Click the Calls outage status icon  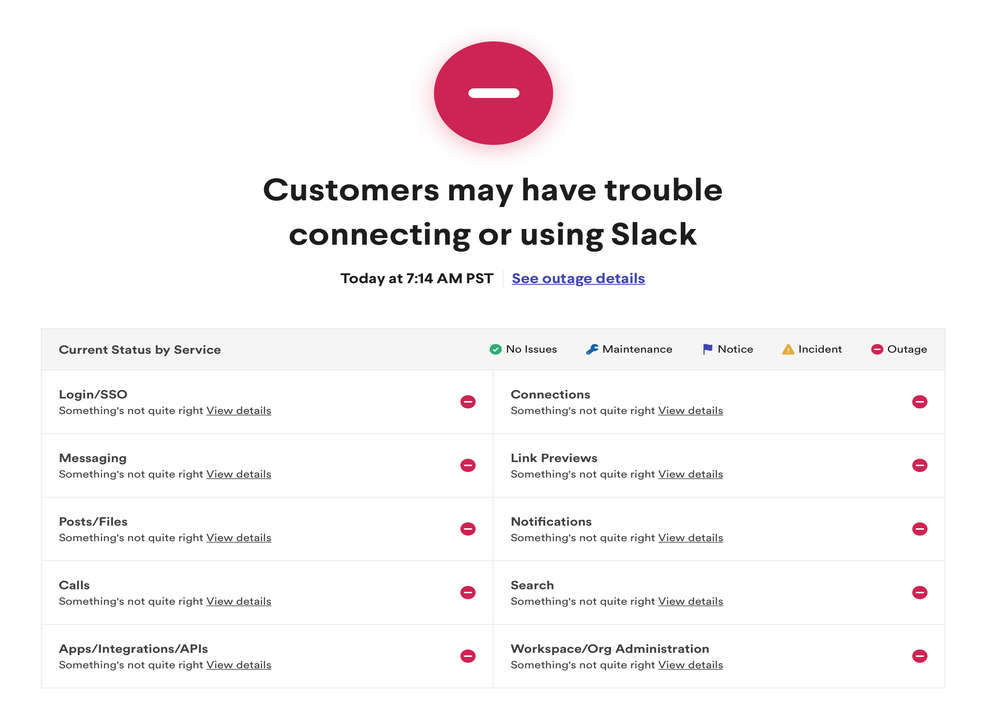point(467,593)
